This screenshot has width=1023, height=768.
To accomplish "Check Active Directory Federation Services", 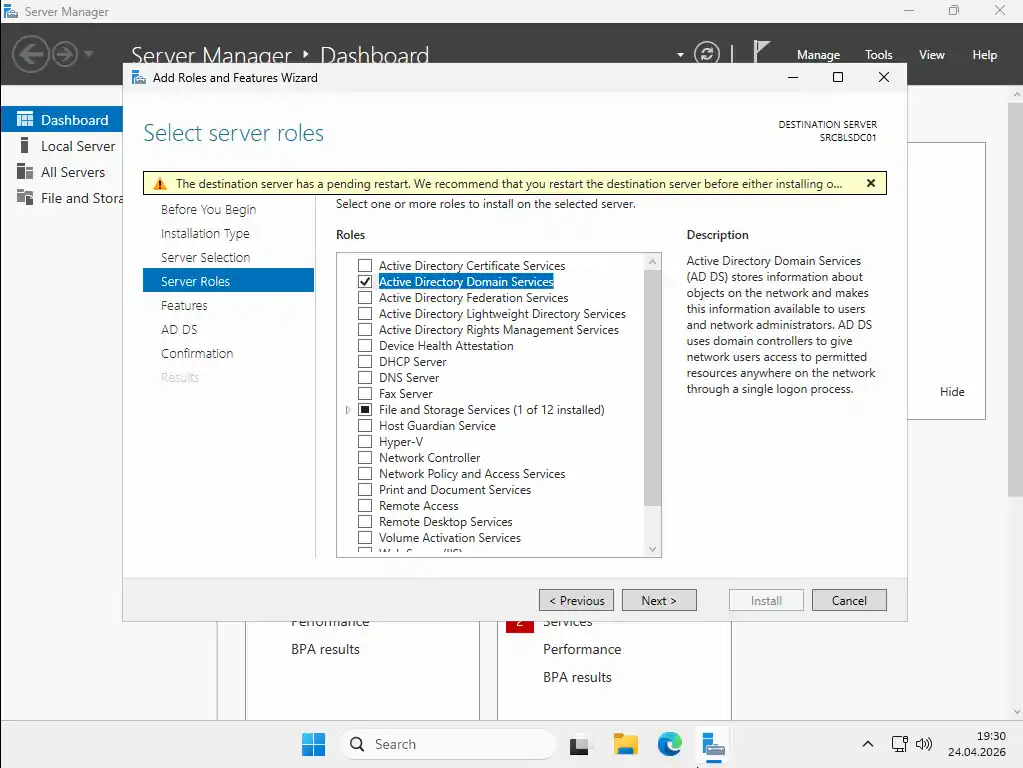I will (x=365, y=298).
